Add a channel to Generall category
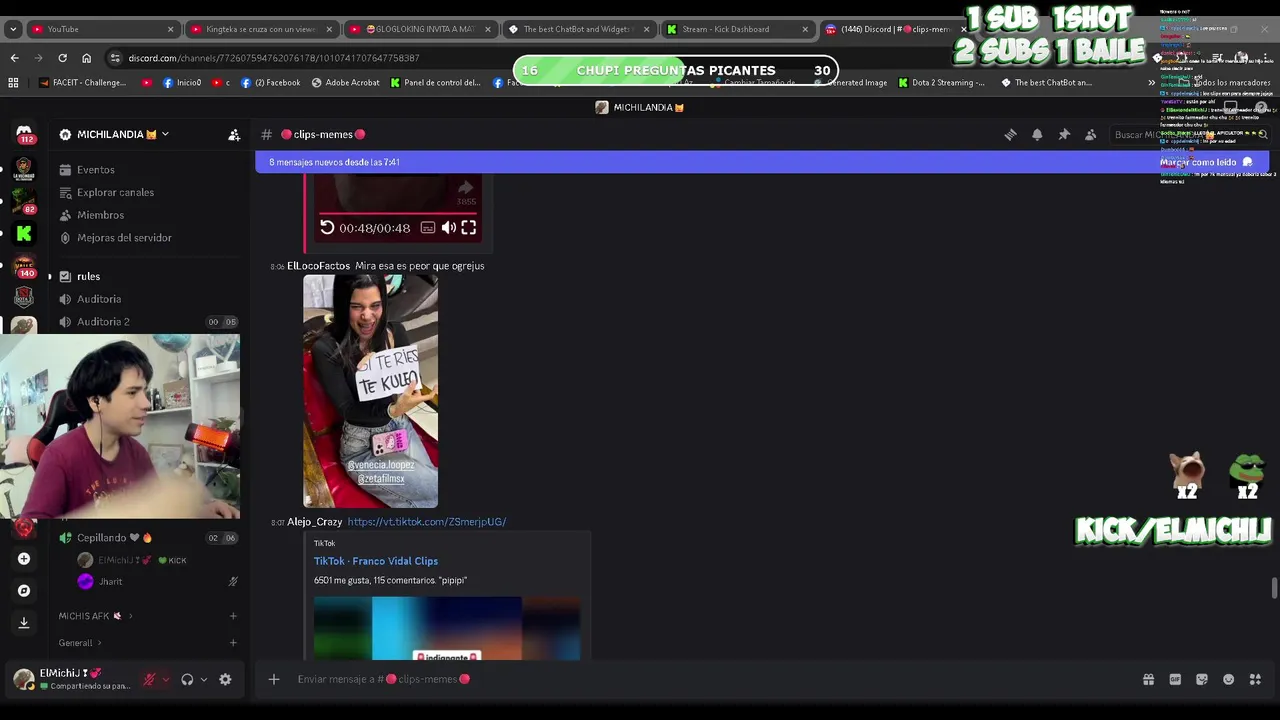This screenshot has height=720, width=1280. point(233,643)
